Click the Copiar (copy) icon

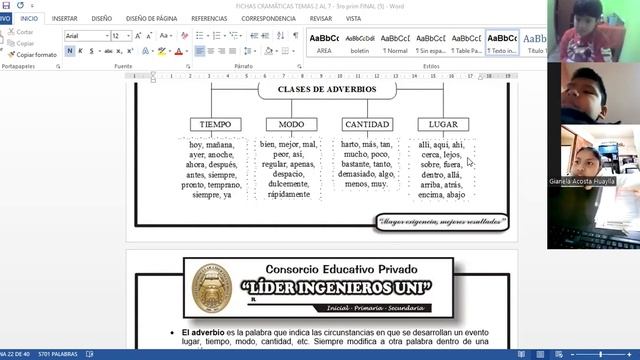click(x=11, y=43)
